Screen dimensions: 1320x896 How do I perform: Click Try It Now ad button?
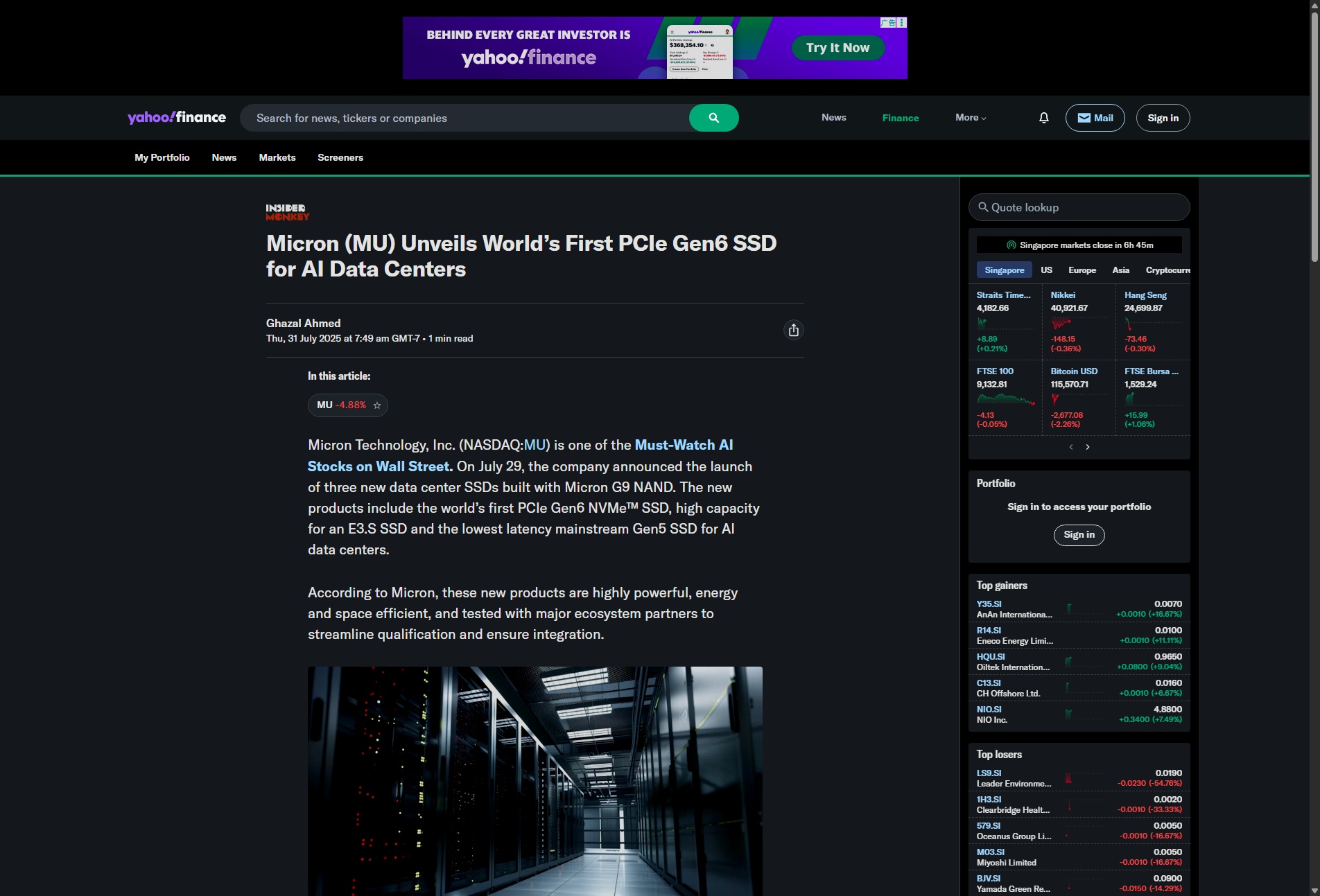pos(837,48)
